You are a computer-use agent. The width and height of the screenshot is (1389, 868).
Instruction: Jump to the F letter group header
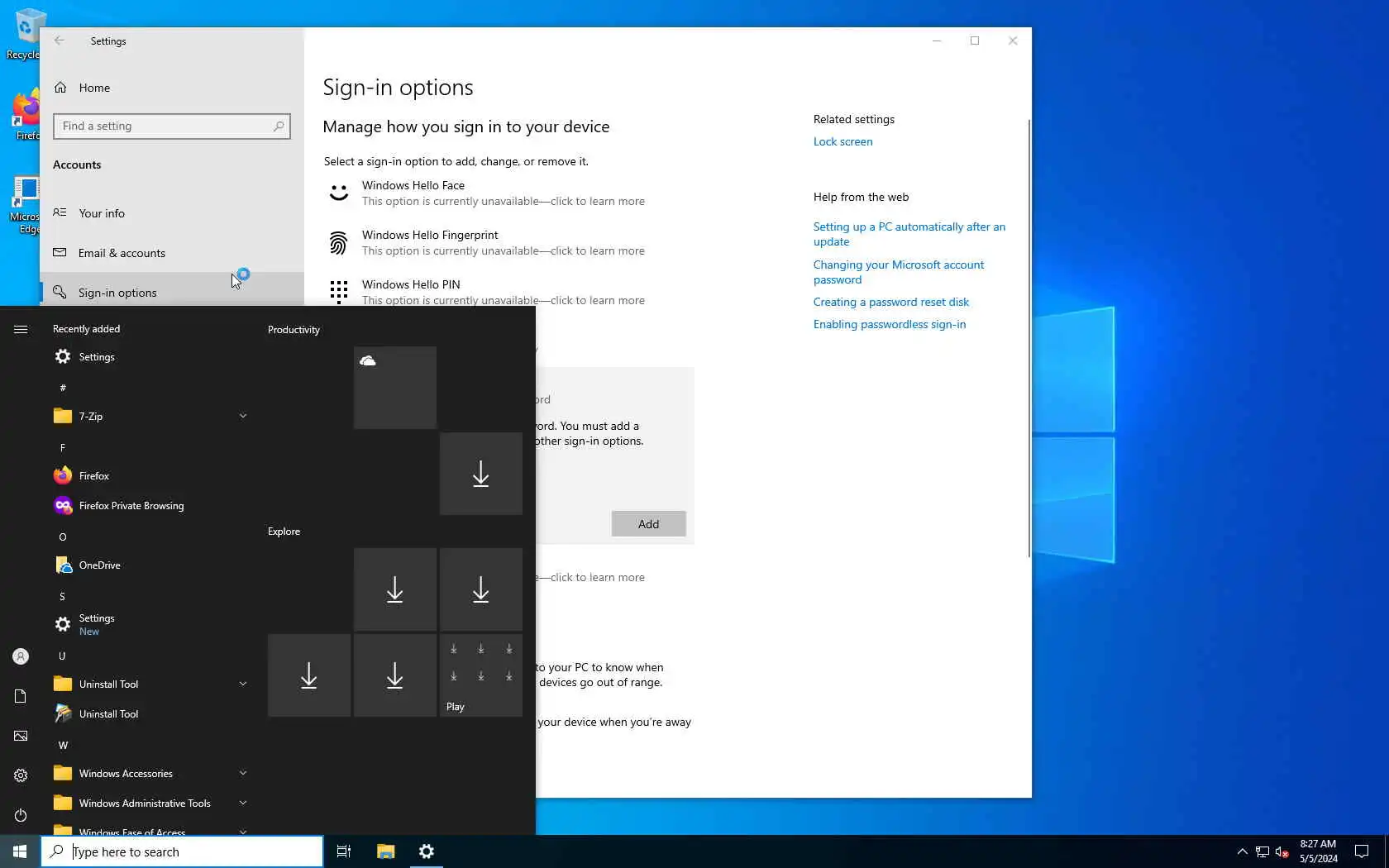click(x=63, y=447)
